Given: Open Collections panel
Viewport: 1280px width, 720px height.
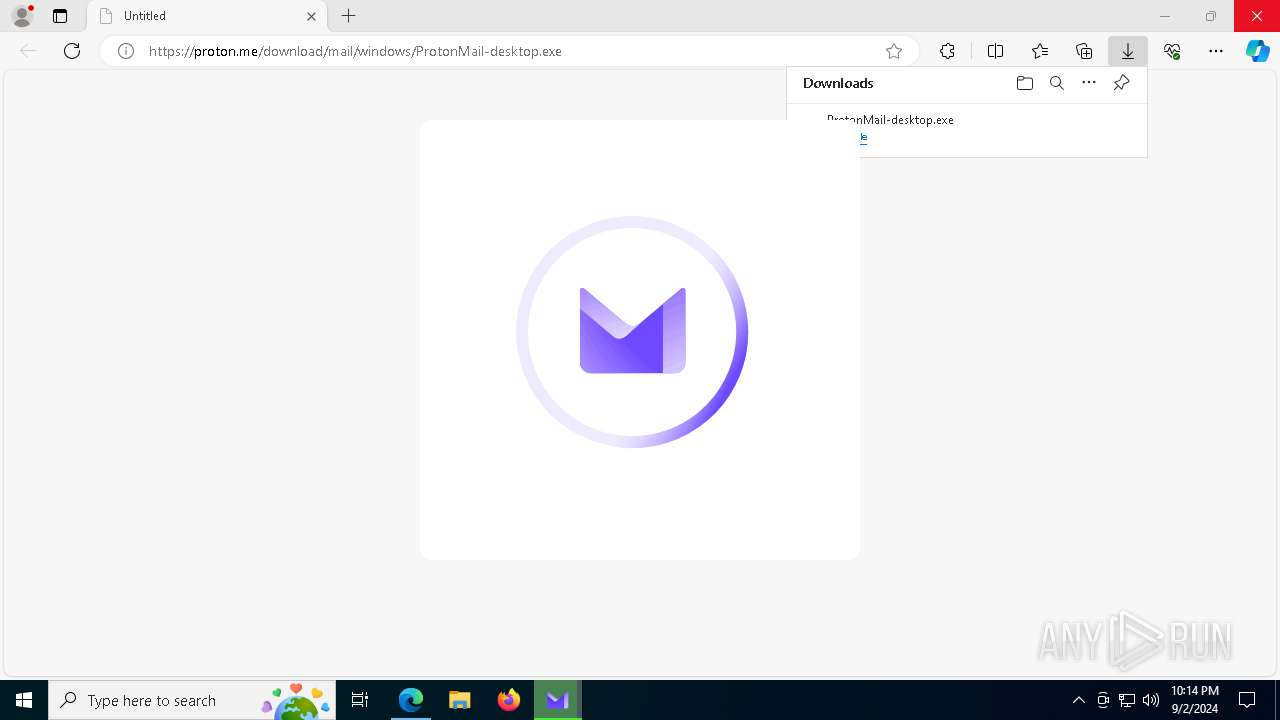Looking at the screenshot, I should coord(1084,51).
